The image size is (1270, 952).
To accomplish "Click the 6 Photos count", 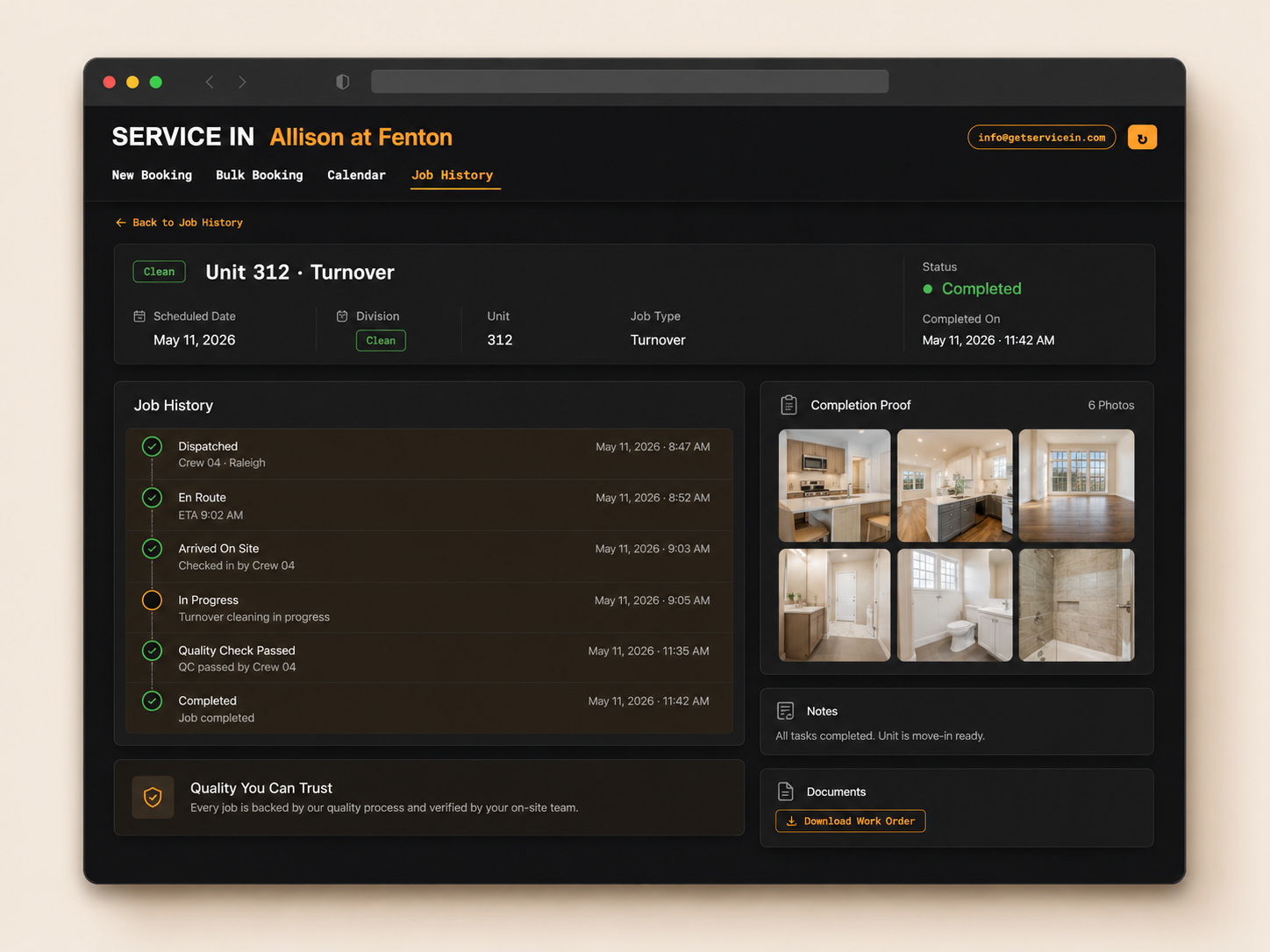I will pos(1111,405).
